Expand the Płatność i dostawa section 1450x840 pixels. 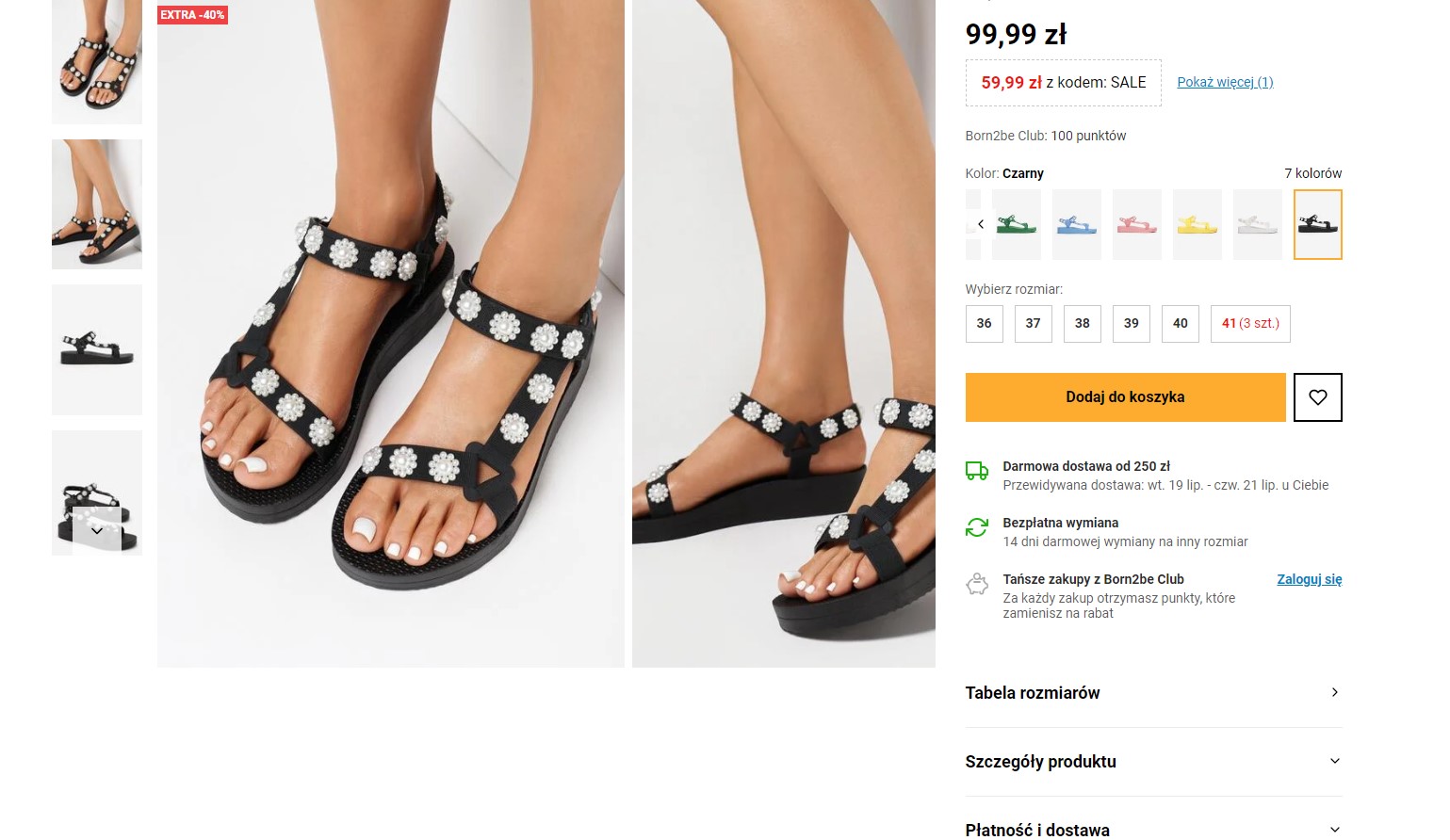click(x=1153, y=829)
